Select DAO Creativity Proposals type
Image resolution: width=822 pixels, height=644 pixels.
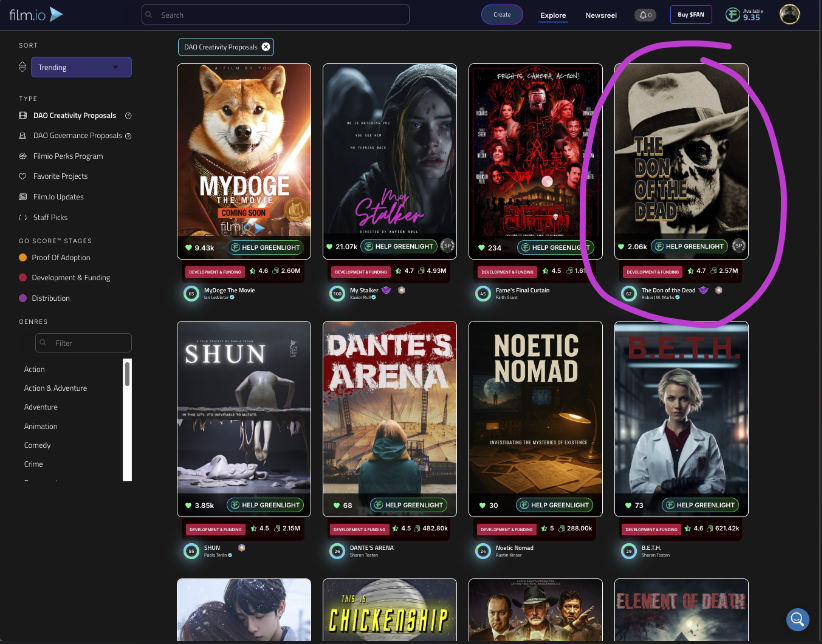pos(74,115)
